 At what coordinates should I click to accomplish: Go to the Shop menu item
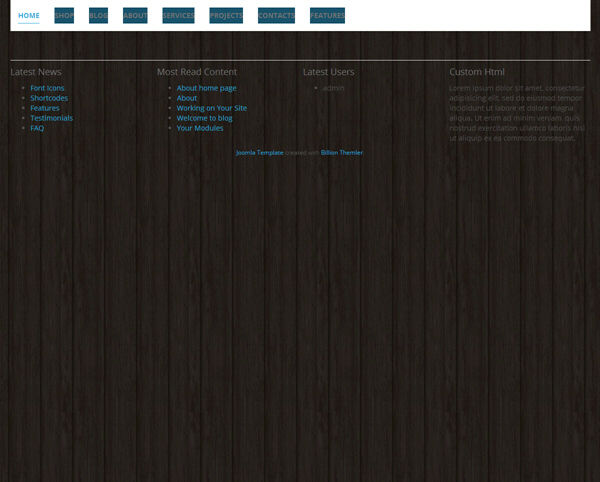click(64, 16)
